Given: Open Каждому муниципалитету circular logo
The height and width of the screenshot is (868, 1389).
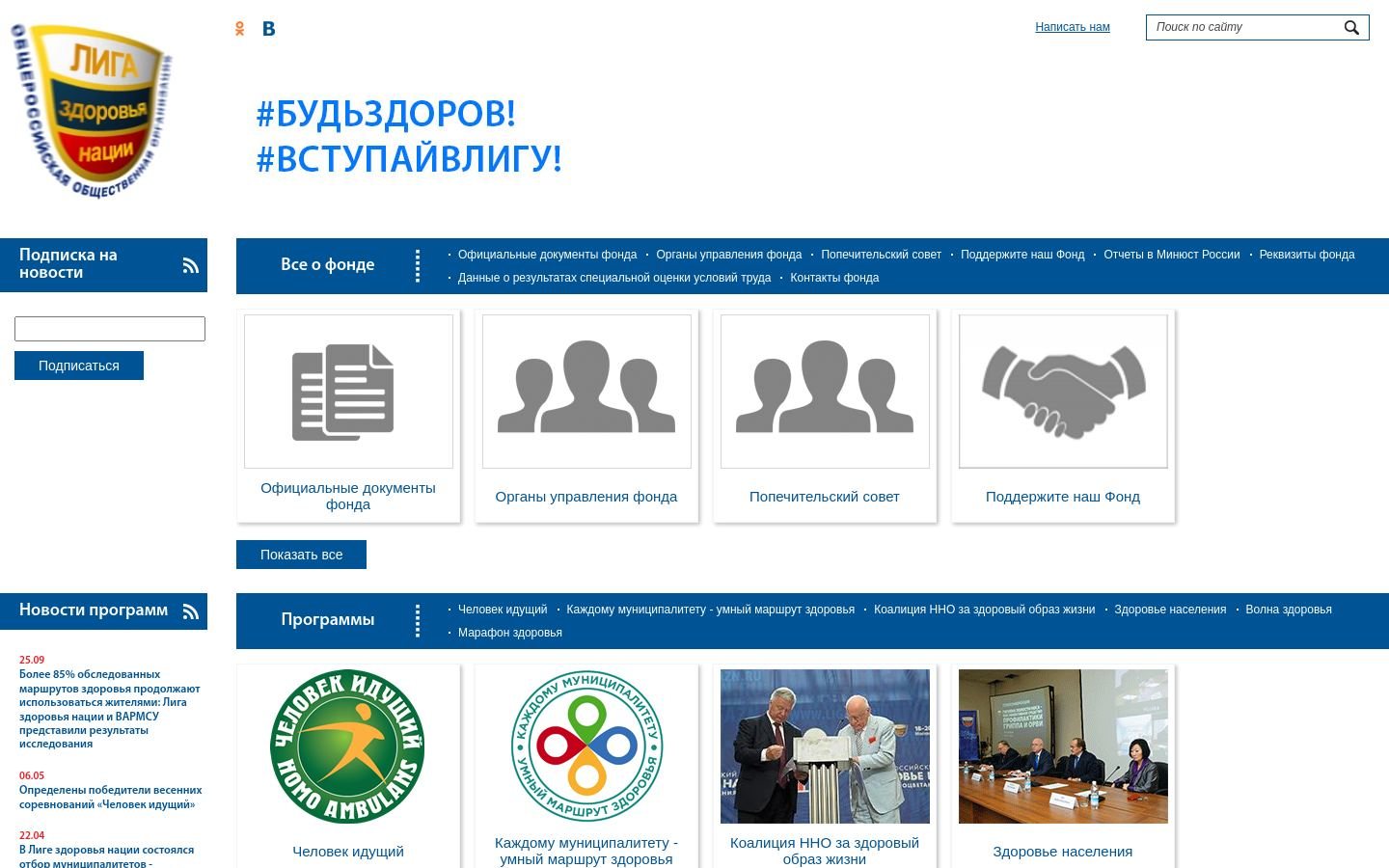Looking at the screenshot, I should pos(586,746).
